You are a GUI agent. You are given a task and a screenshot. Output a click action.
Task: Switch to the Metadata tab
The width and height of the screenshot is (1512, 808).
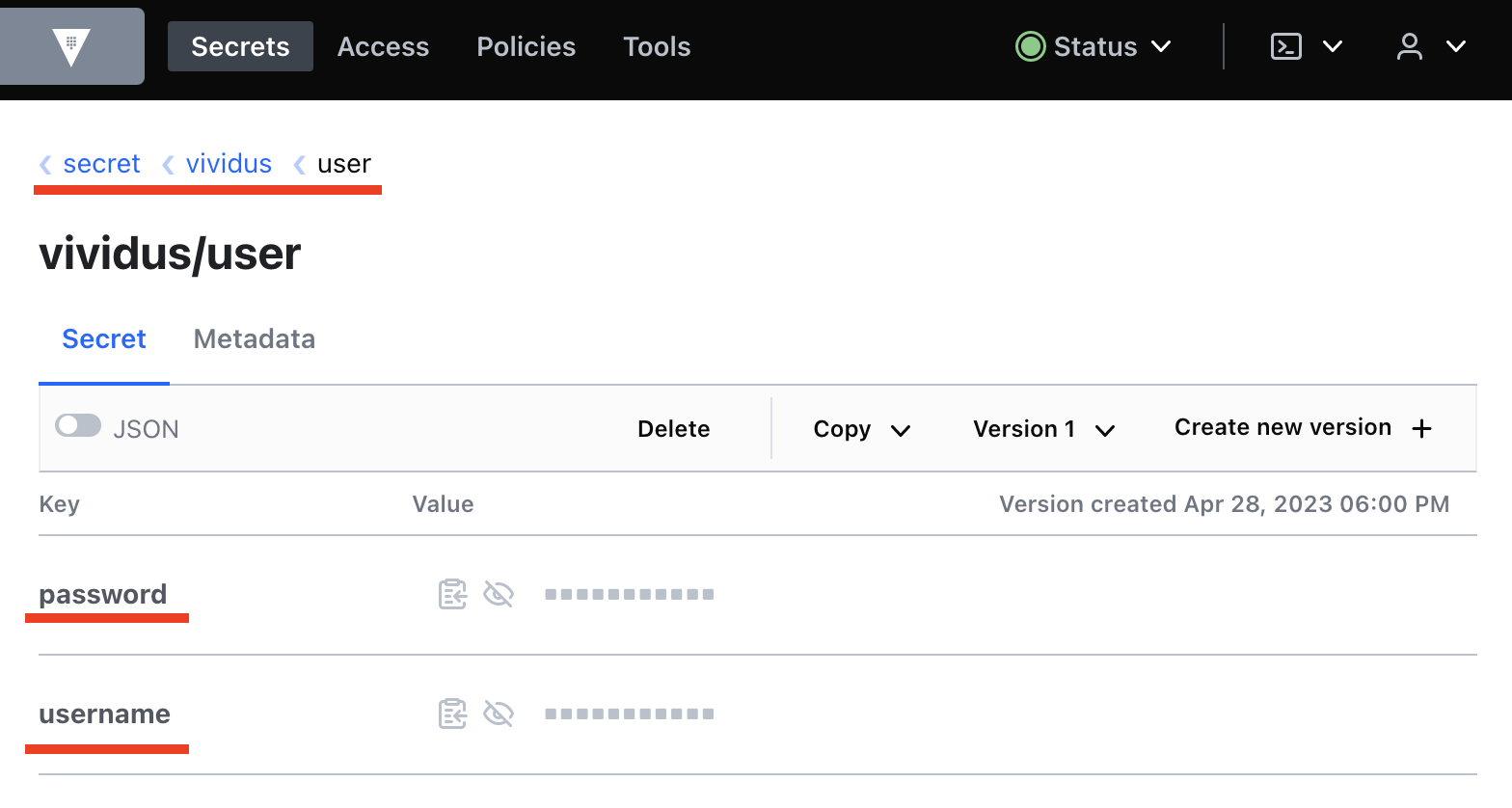coord(255,339)
